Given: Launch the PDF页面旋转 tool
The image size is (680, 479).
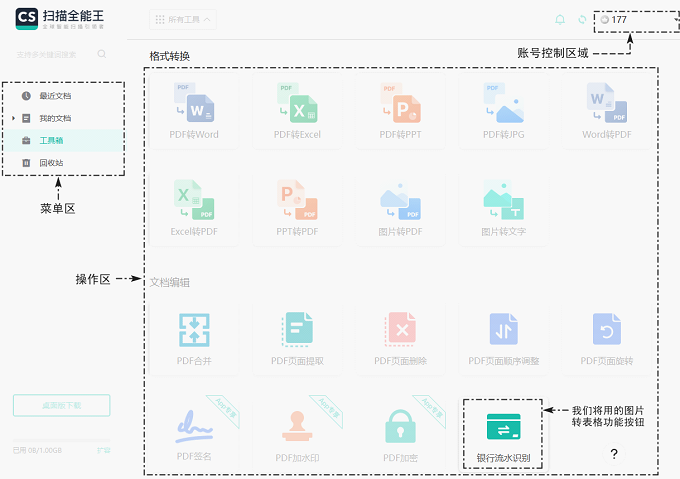Looking at the screenshot, I should 607,338.
